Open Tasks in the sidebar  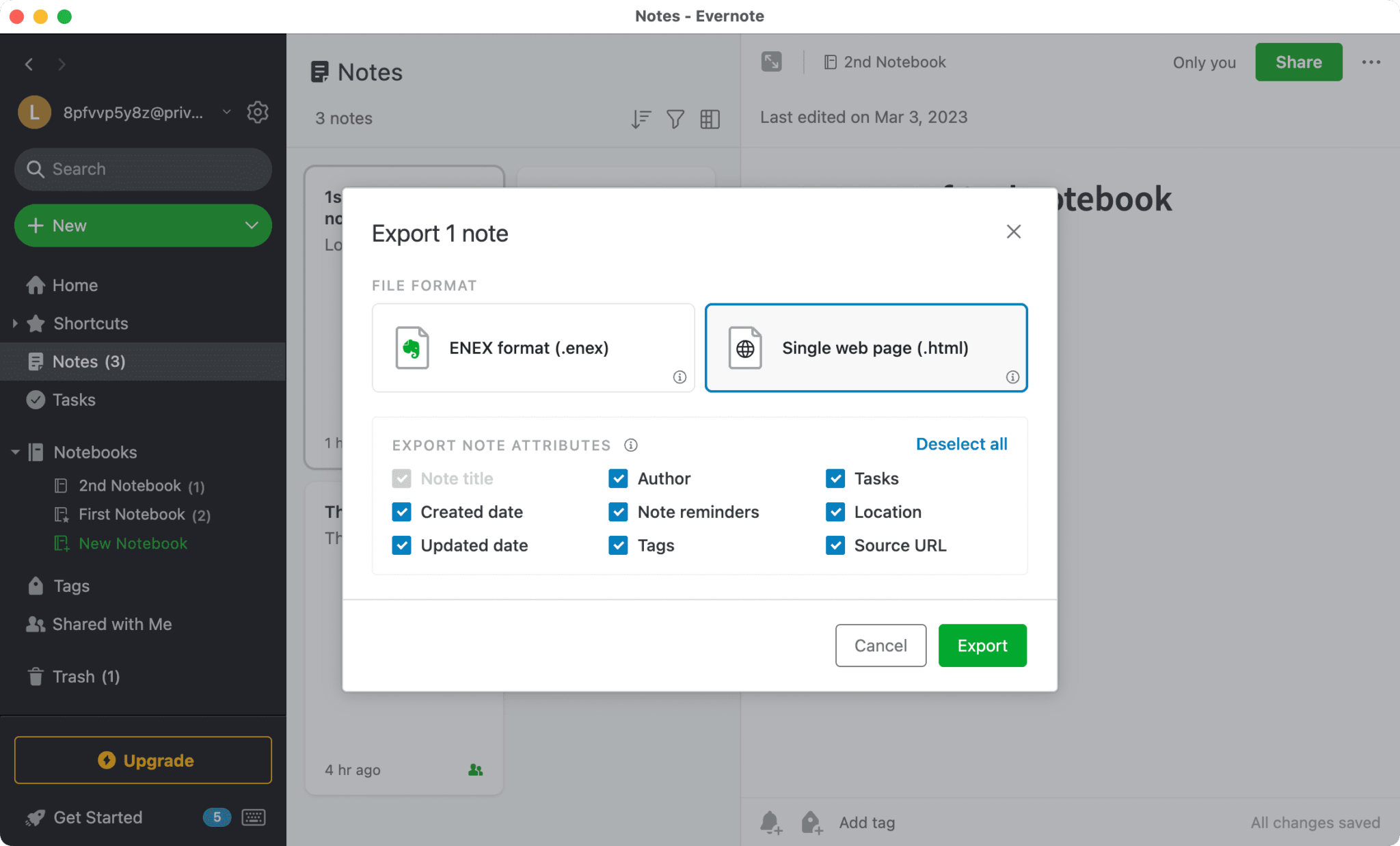point(143,400)
